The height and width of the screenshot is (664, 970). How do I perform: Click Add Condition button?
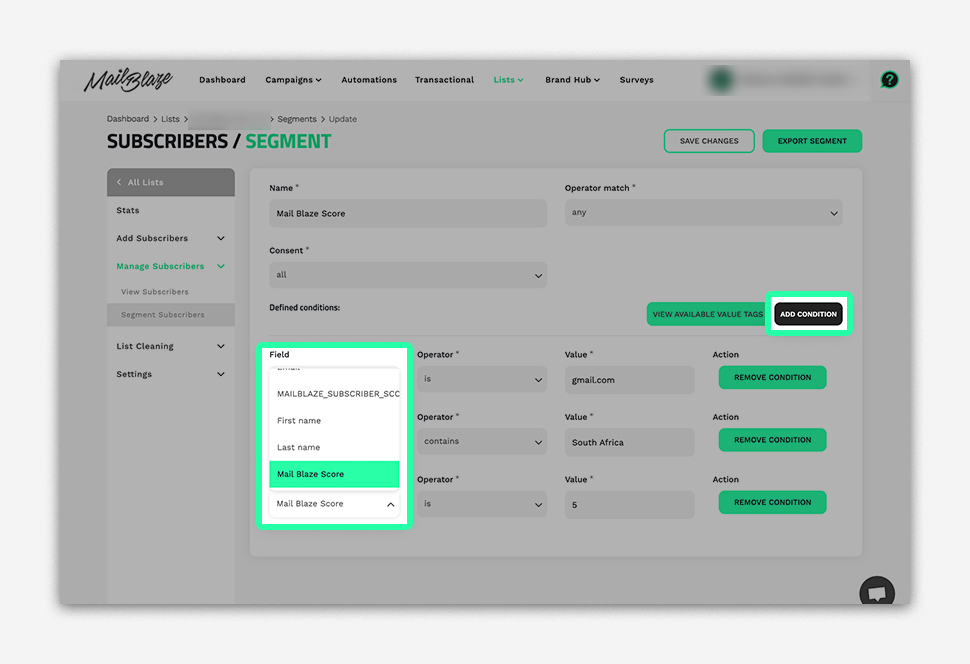pos(808,314)
